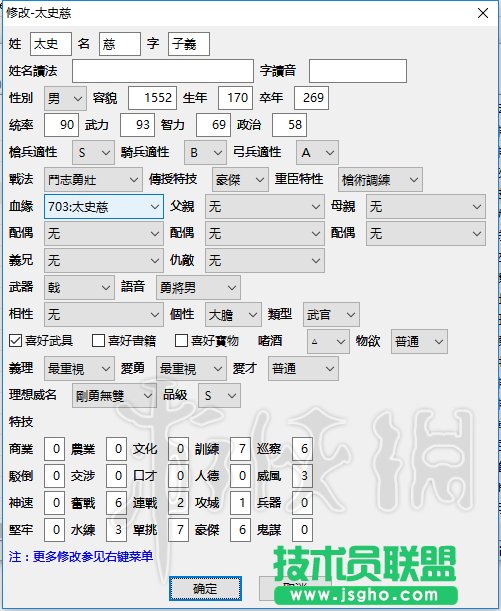Click the 容貌 field showing 1552
The height and width of the screenshot is (611, 501).
[152, 98]
